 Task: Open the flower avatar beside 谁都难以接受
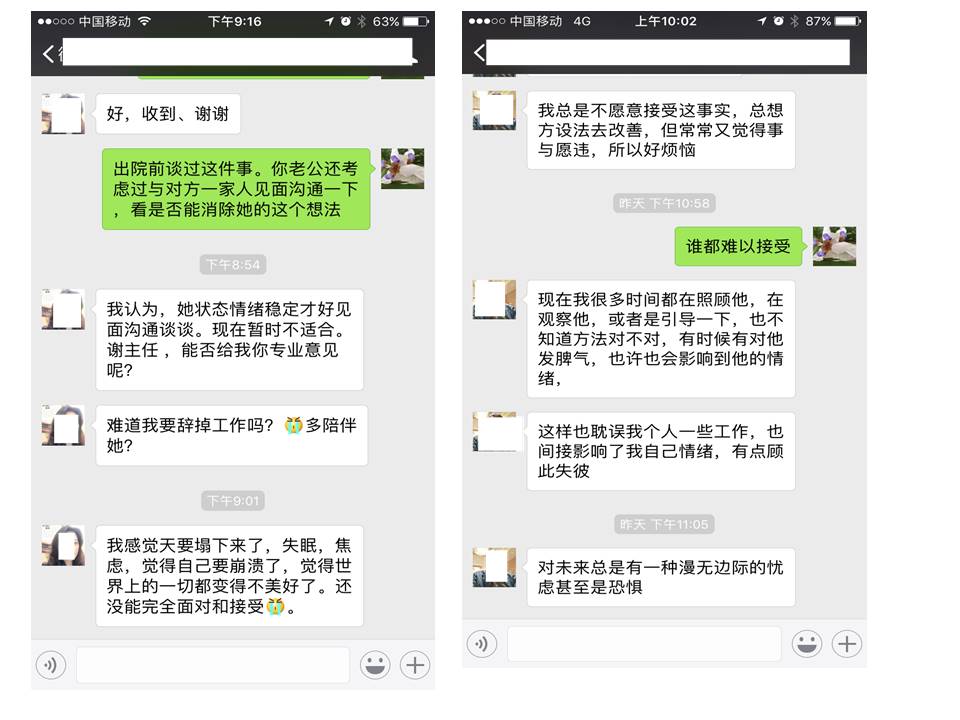pos(834,246)
